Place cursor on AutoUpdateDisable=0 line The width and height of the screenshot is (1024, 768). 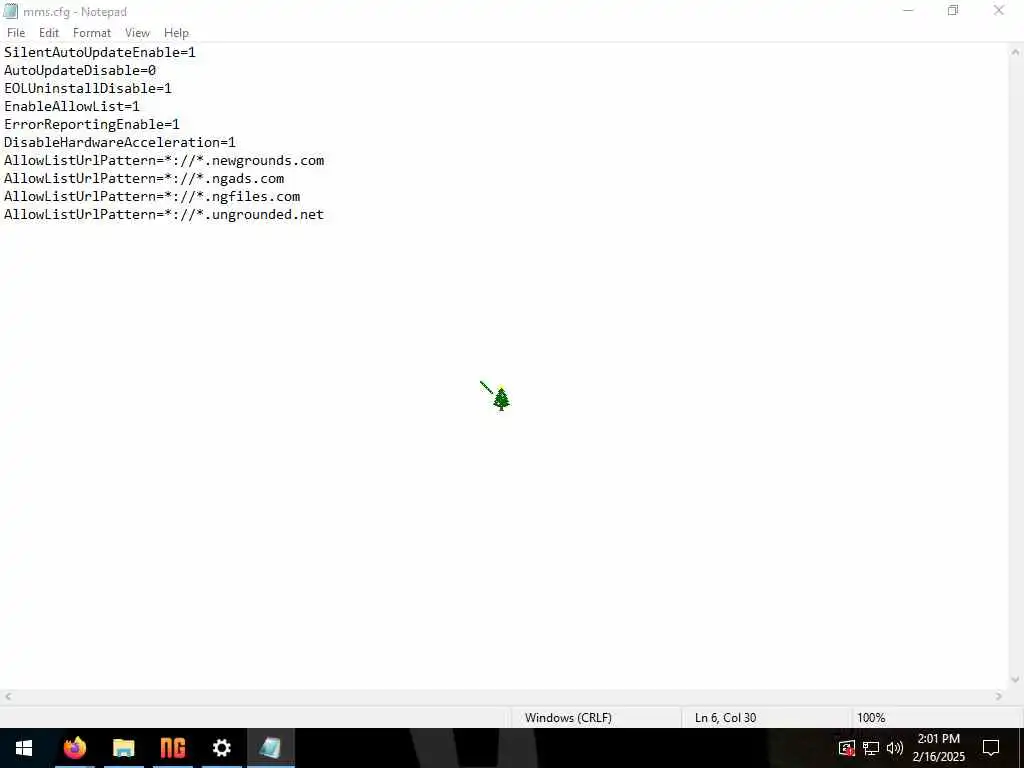click(80, 71)
